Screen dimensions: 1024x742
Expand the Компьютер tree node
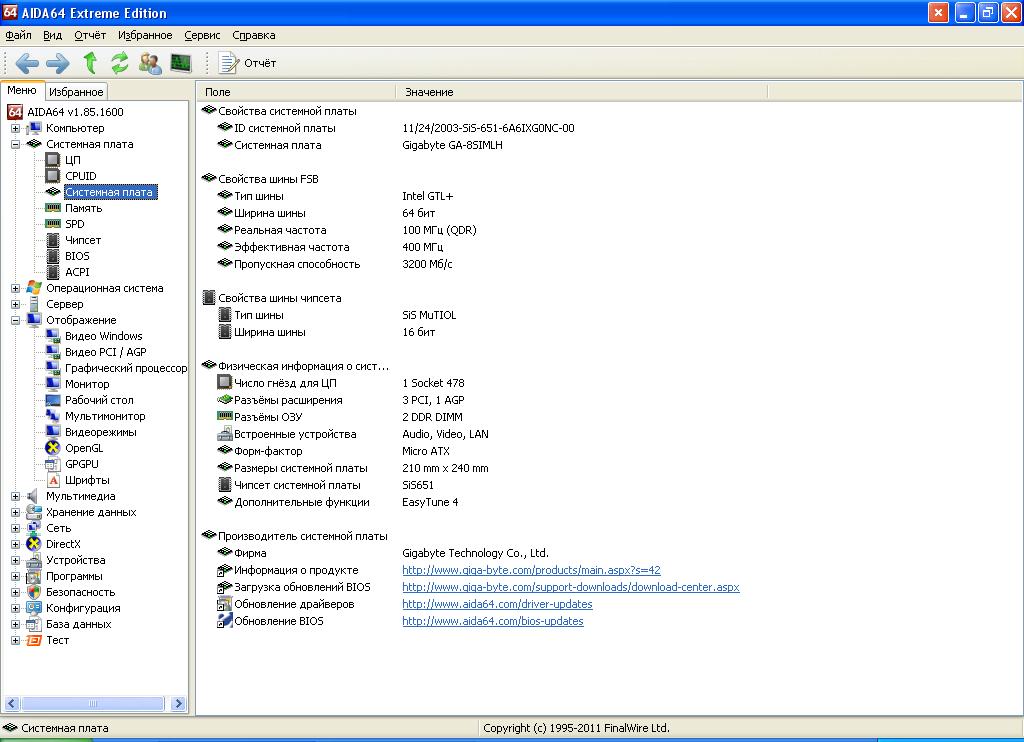(x=15, y=128)
